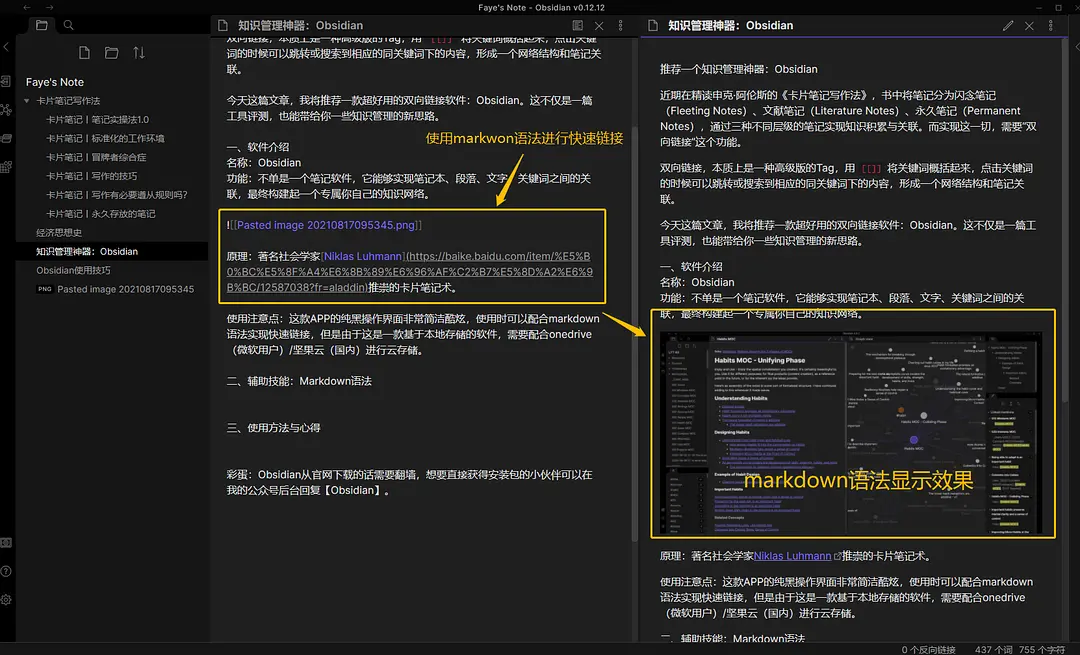1080x655 pixels.
Task: Click the Pasted image 20210817095345.png embed link
Action: [326, 225]
